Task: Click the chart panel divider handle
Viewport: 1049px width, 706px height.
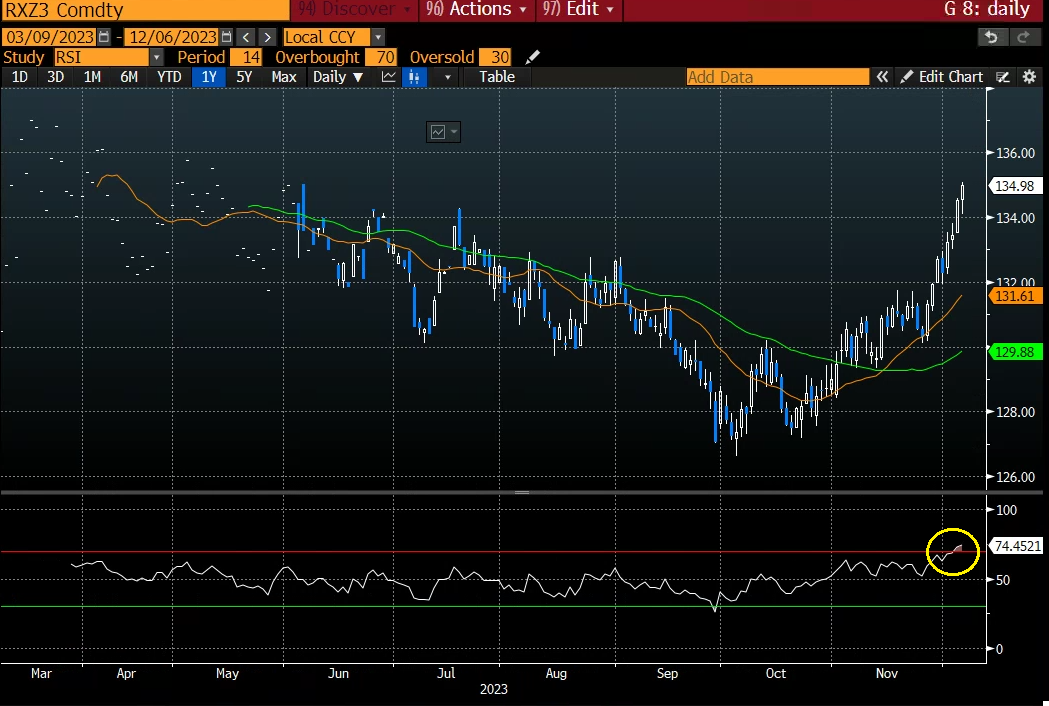Action: tap(522, 493)
